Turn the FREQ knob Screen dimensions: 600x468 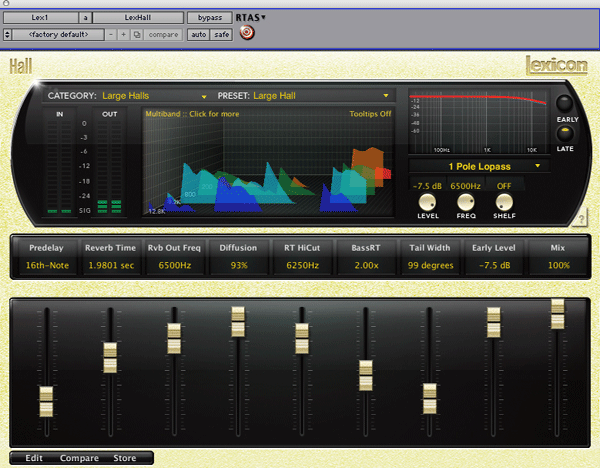point(466,202)
